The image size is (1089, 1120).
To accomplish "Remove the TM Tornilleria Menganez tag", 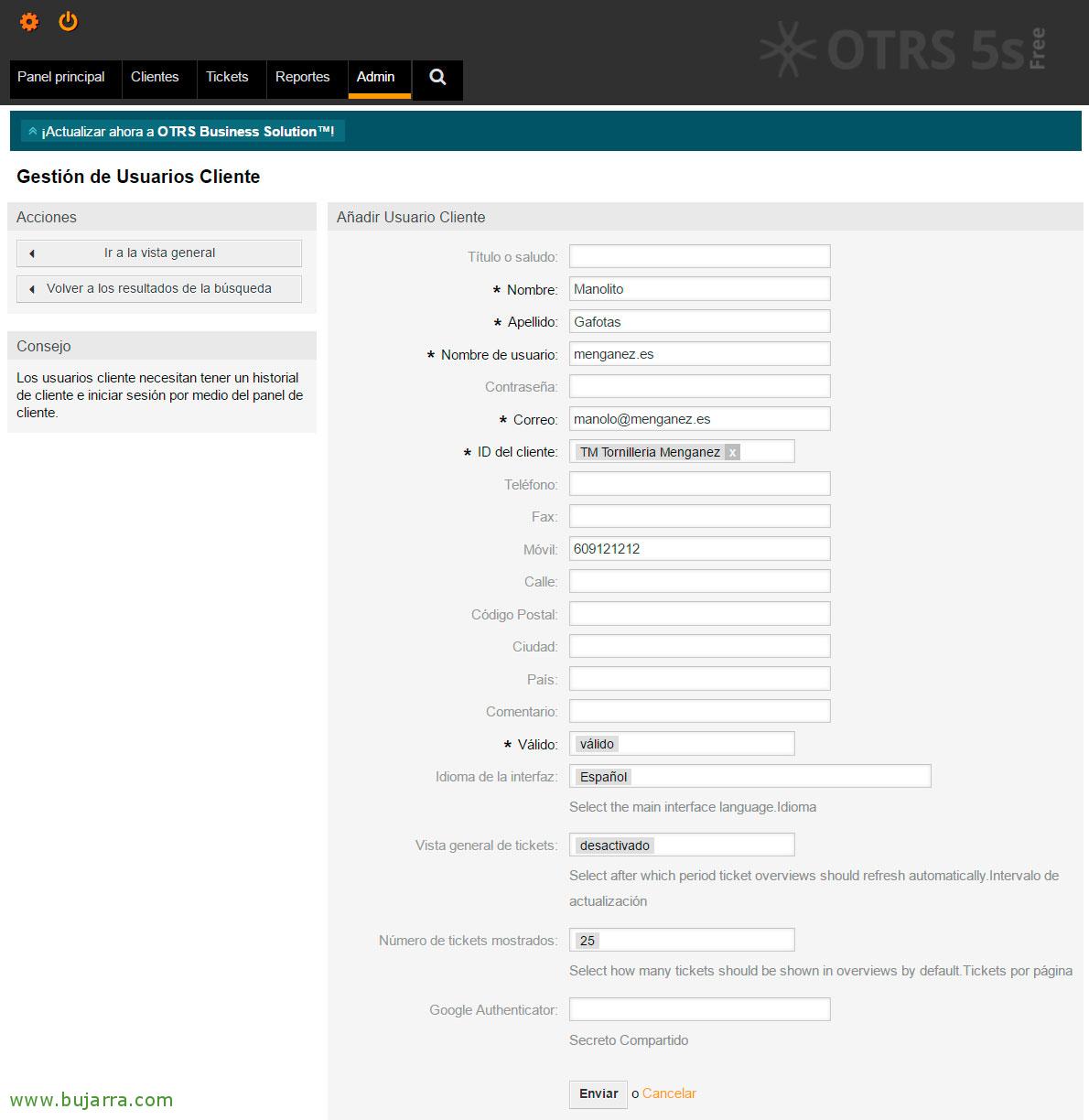I will [732, 452].
